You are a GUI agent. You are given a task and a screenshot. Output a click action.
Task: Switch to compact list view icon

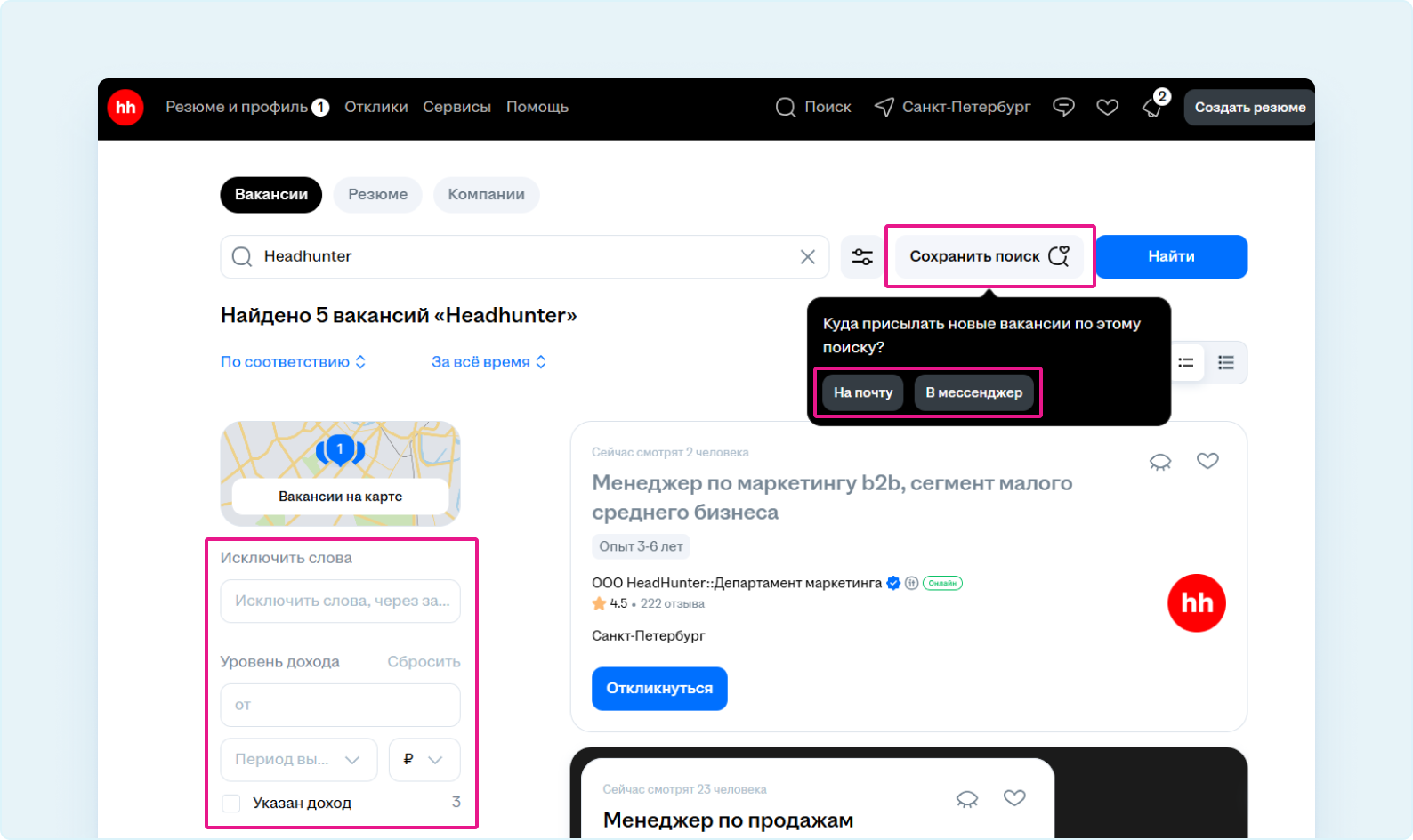(1186, 363)
